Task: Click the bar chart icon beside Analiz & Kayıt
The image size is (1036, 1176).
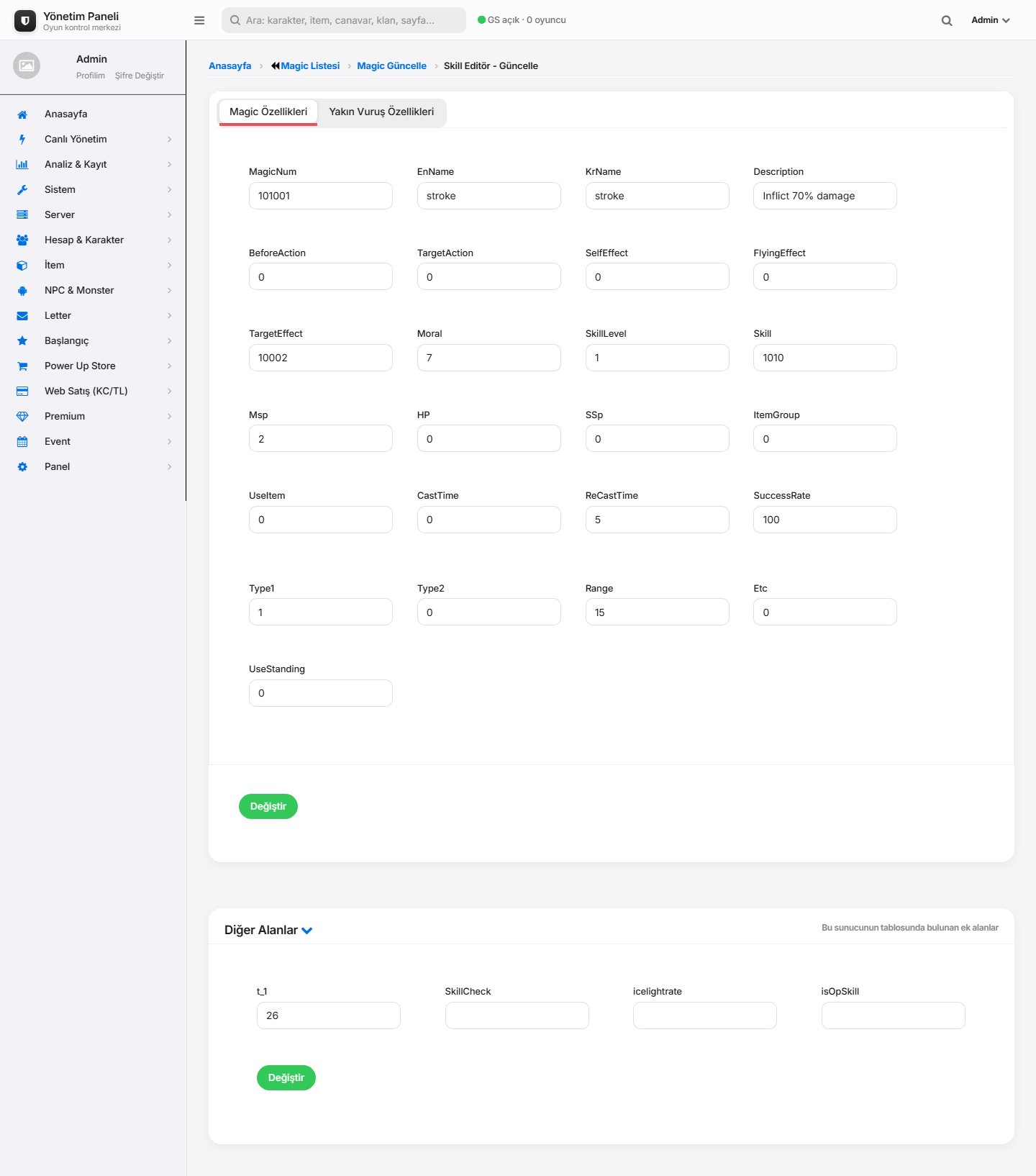Action: [x=22, y=165]
